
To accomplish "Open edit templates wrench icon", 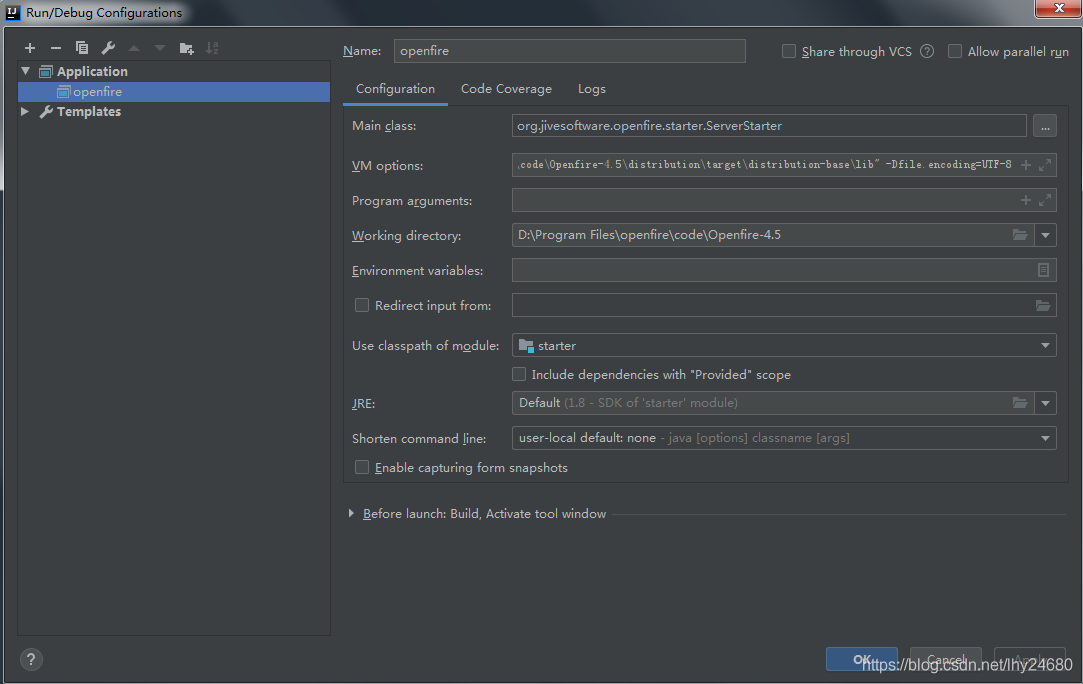I will point(108,48).
